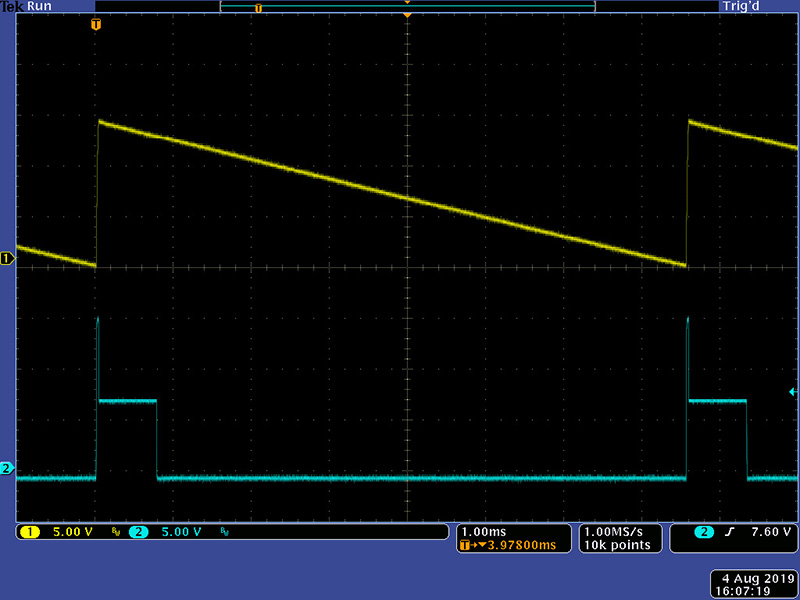Viewport: 800px width, 600px height.
Task: Click the channel 2 badge in readout bar
Action: click(x=138, y=532)
